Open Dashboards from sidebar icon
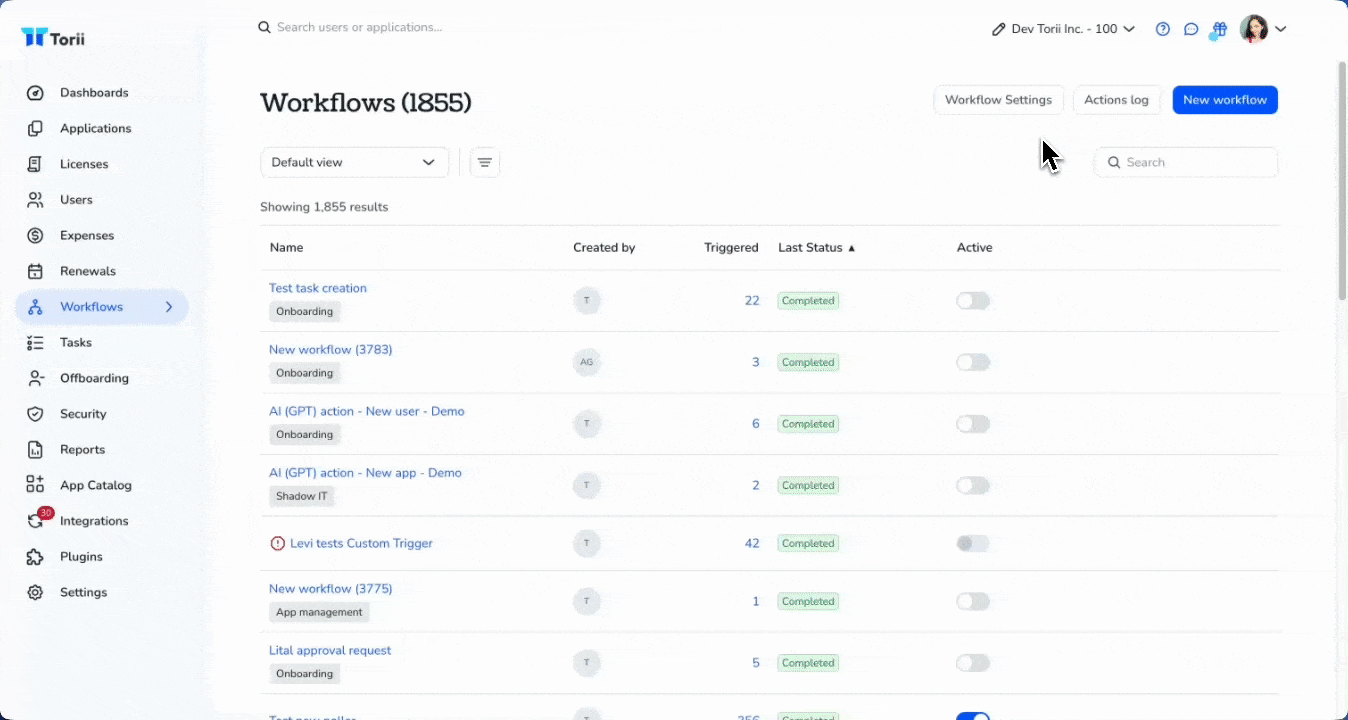Viewport: 1348px width, 720px height. (x=35, y=93)
